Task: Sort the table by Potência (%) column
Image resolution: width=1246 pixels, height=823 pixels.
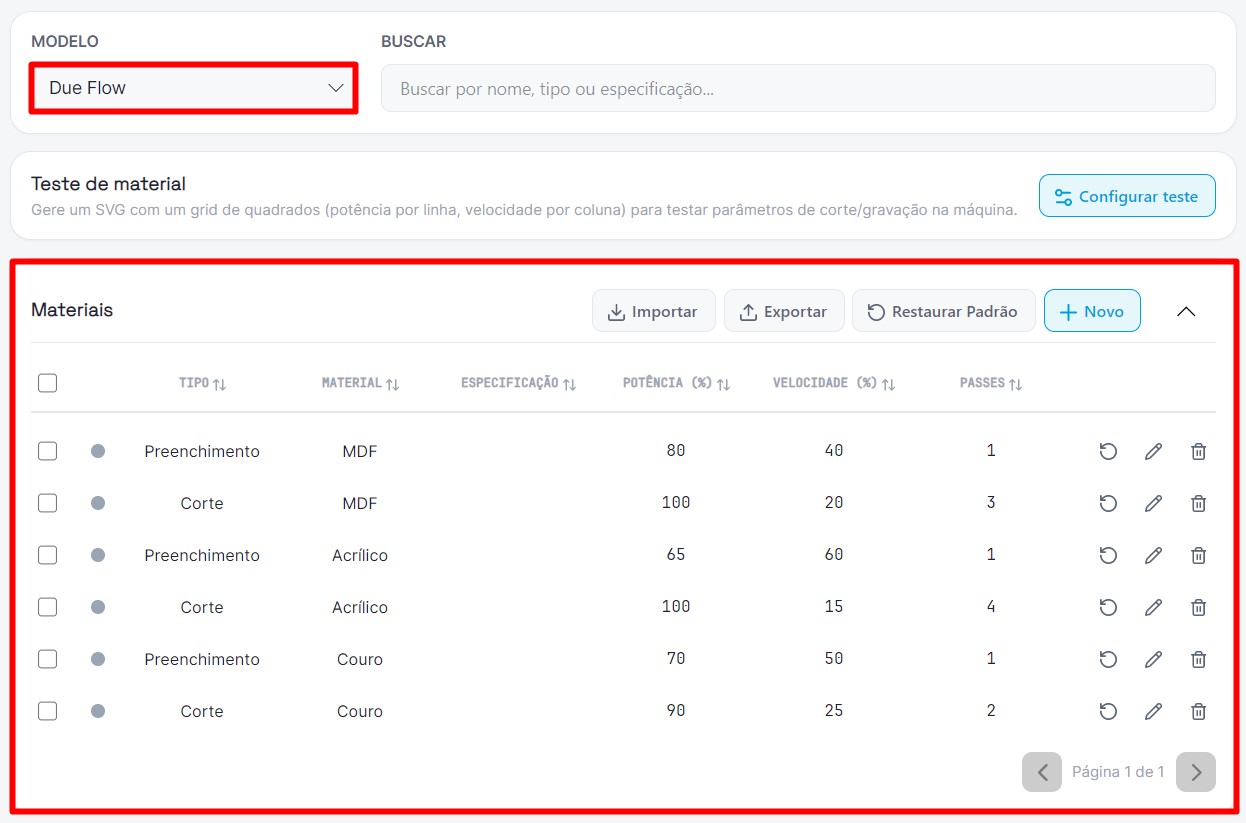Action: [x=677, y=383]
